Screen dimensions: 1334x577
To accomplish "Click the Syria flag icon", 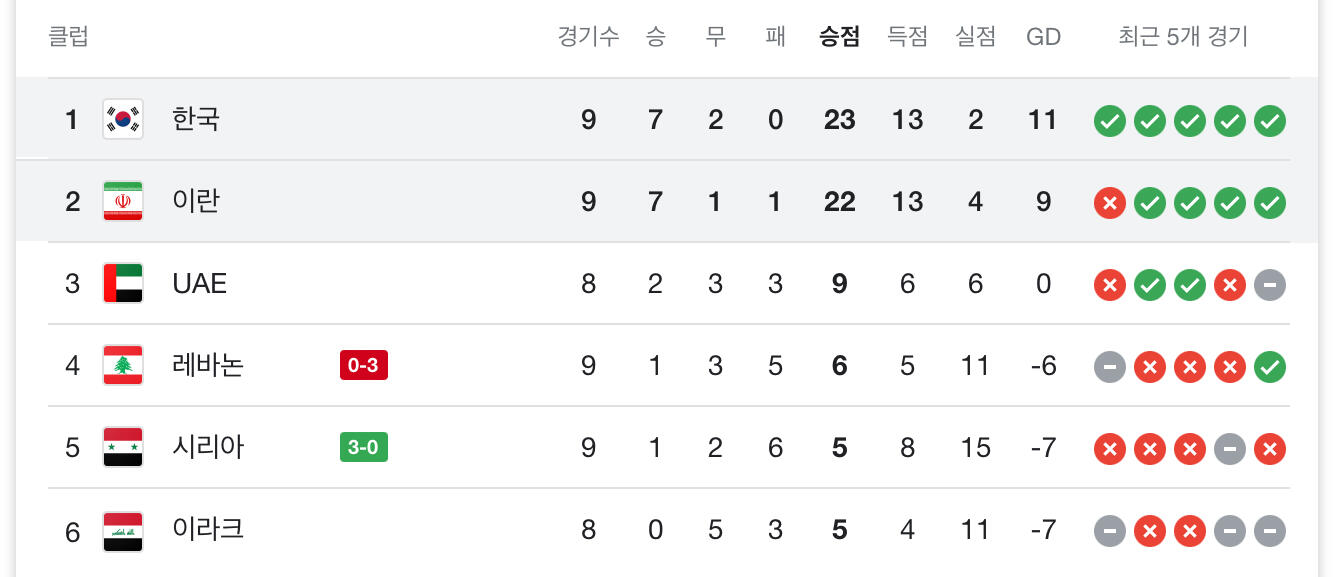I will tap(123, 448).
